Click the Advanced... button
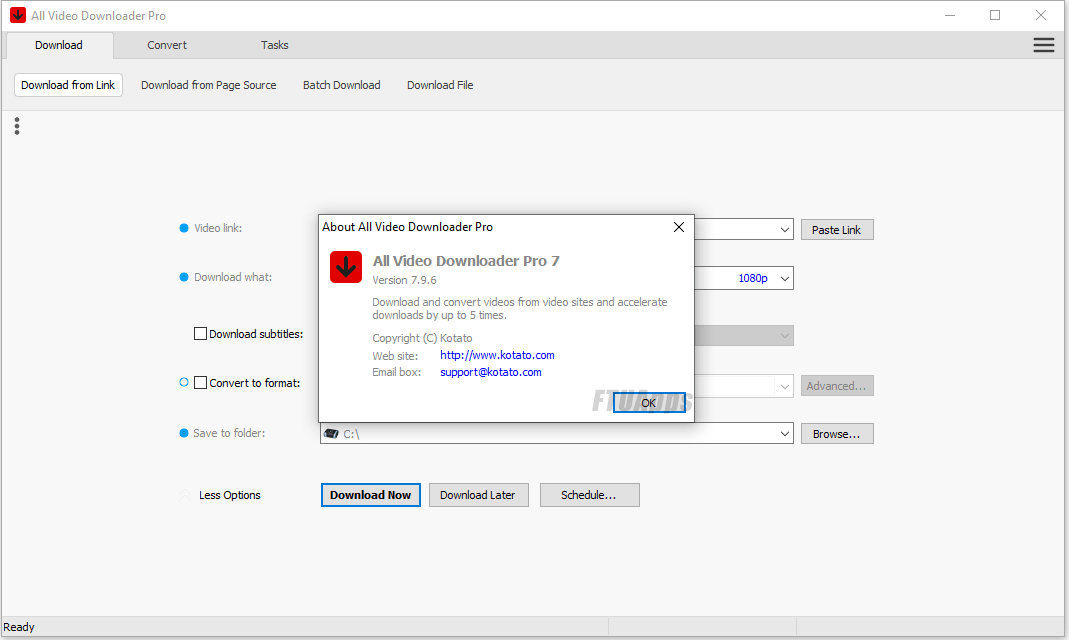This screenshot has height=640, width=1069. (837, 386)
